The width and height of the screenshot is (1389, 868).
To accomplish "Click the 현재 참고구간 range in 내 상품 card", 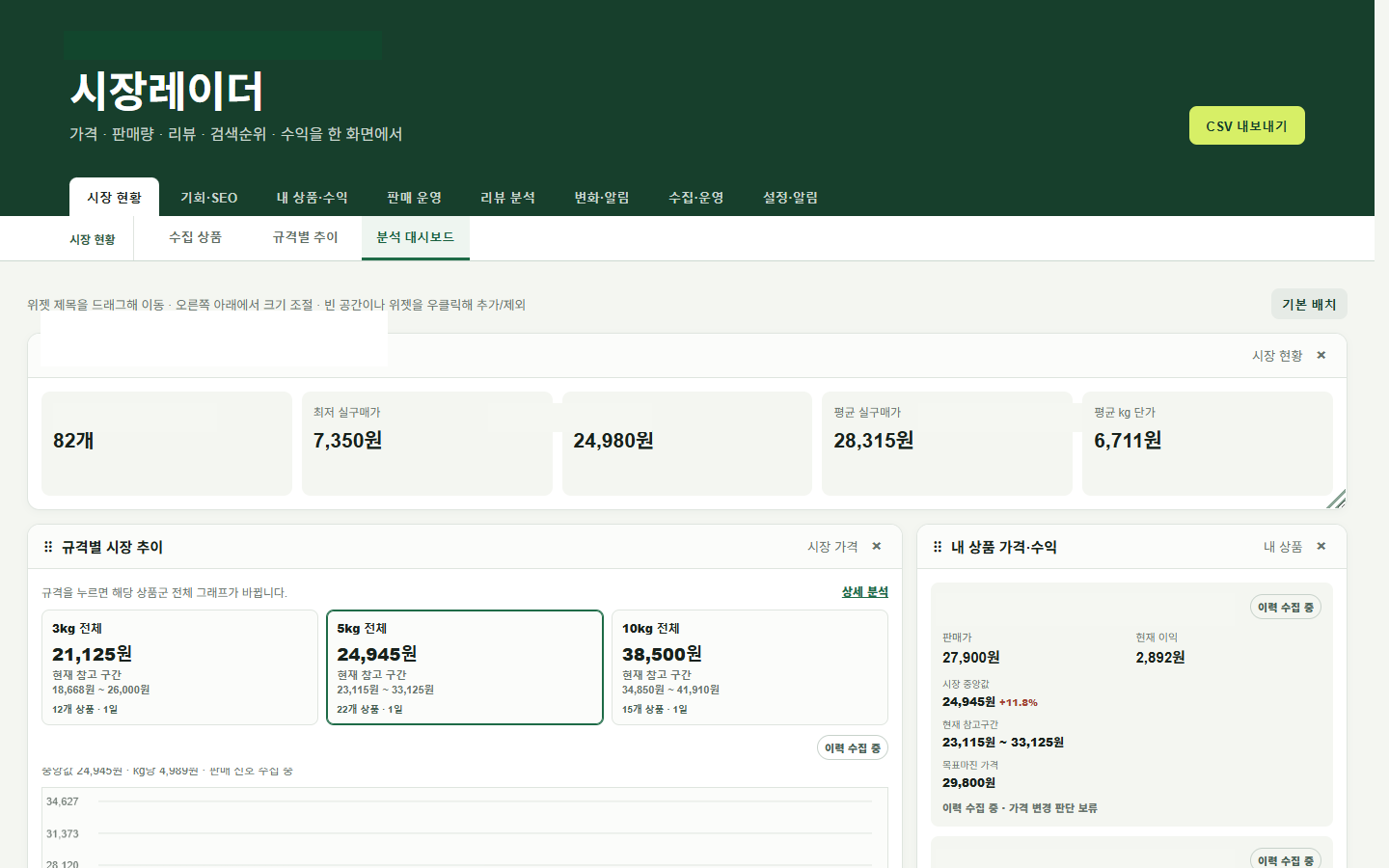I will click(1003, 743).
